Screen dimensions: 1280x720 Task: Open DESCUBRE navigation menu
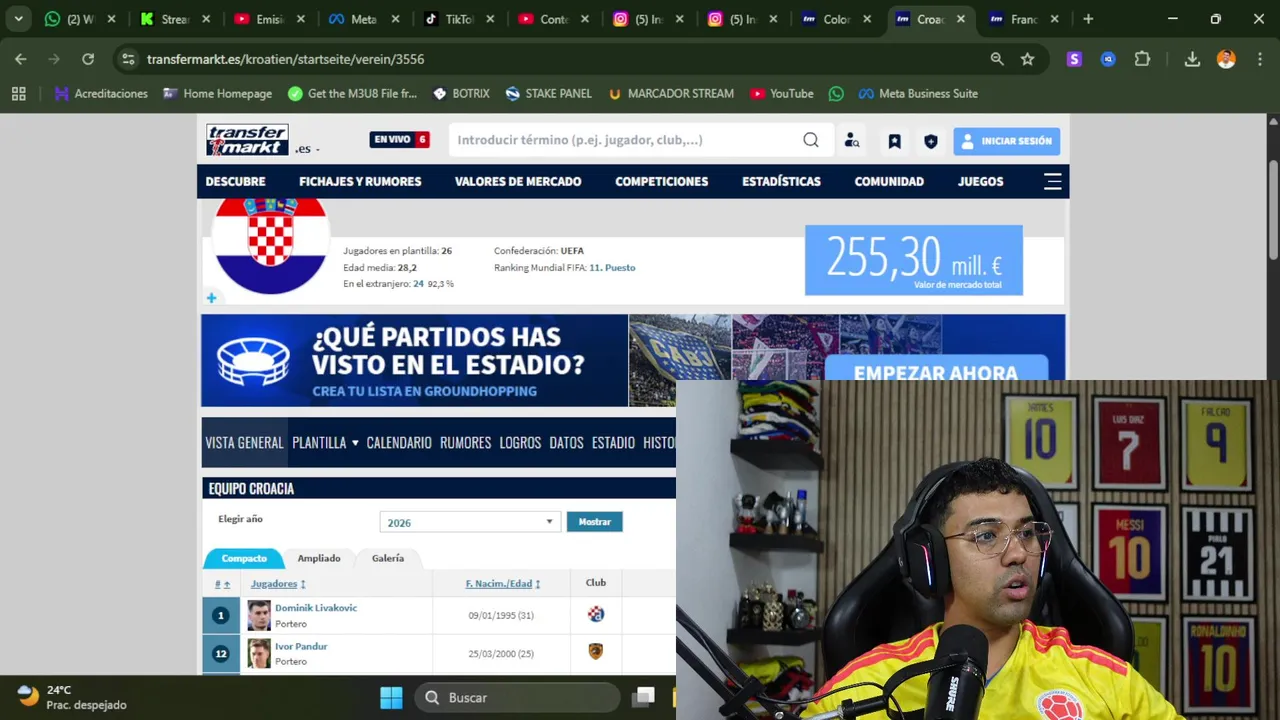(x=235, y=181)
